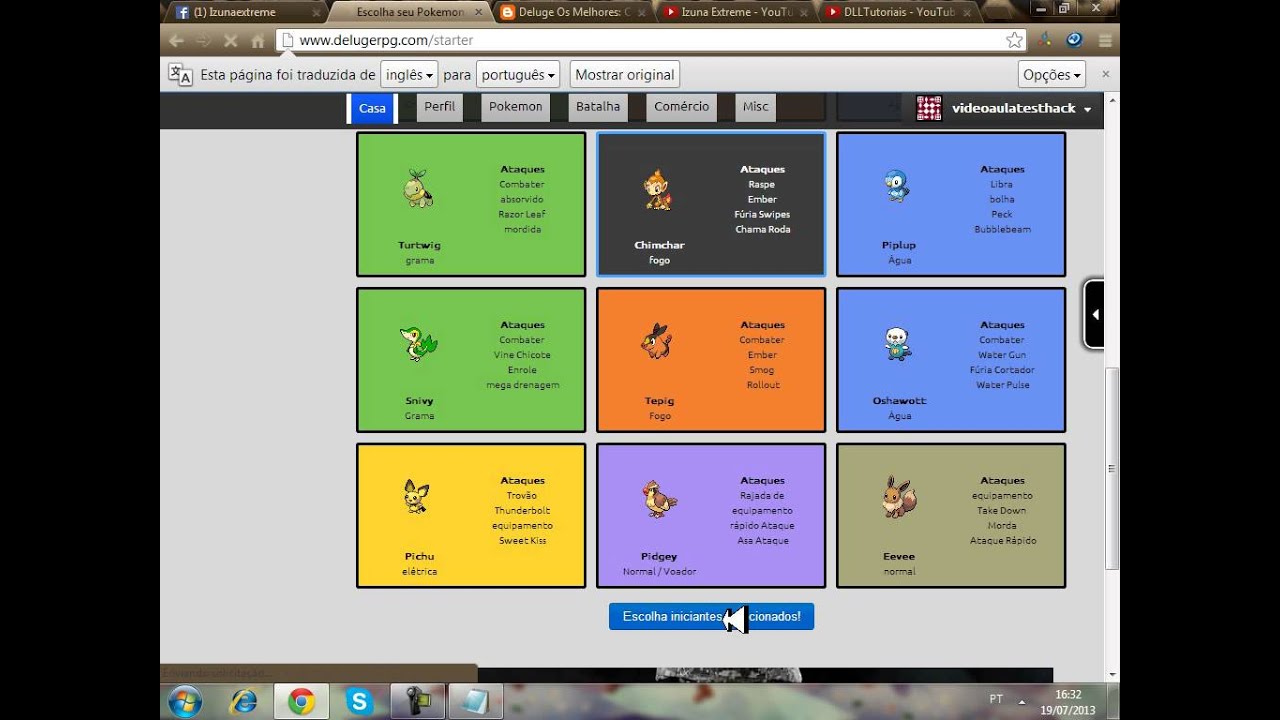Click the PT language indicator in tray
The height and width of the screenshot is (720, 1280).
click(x=996, y=700)
